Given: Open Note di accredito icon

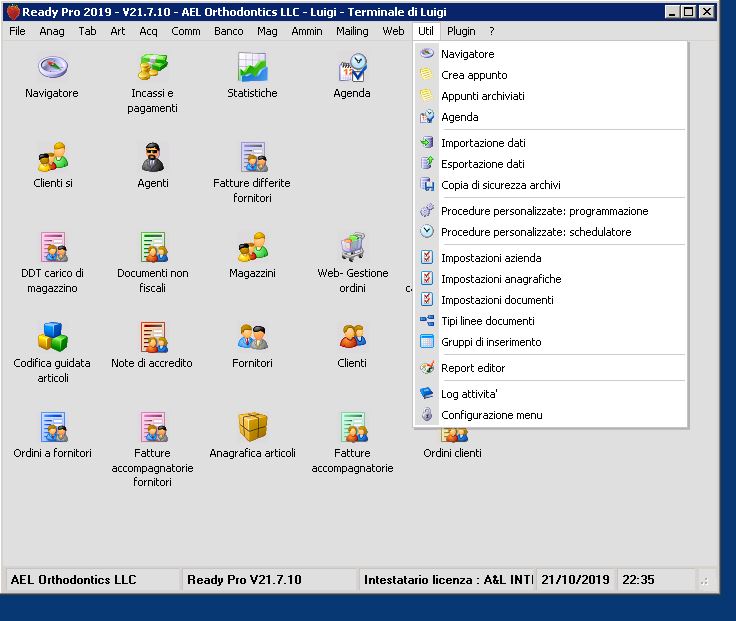Looking at the screenshot, I should point(154,337).
